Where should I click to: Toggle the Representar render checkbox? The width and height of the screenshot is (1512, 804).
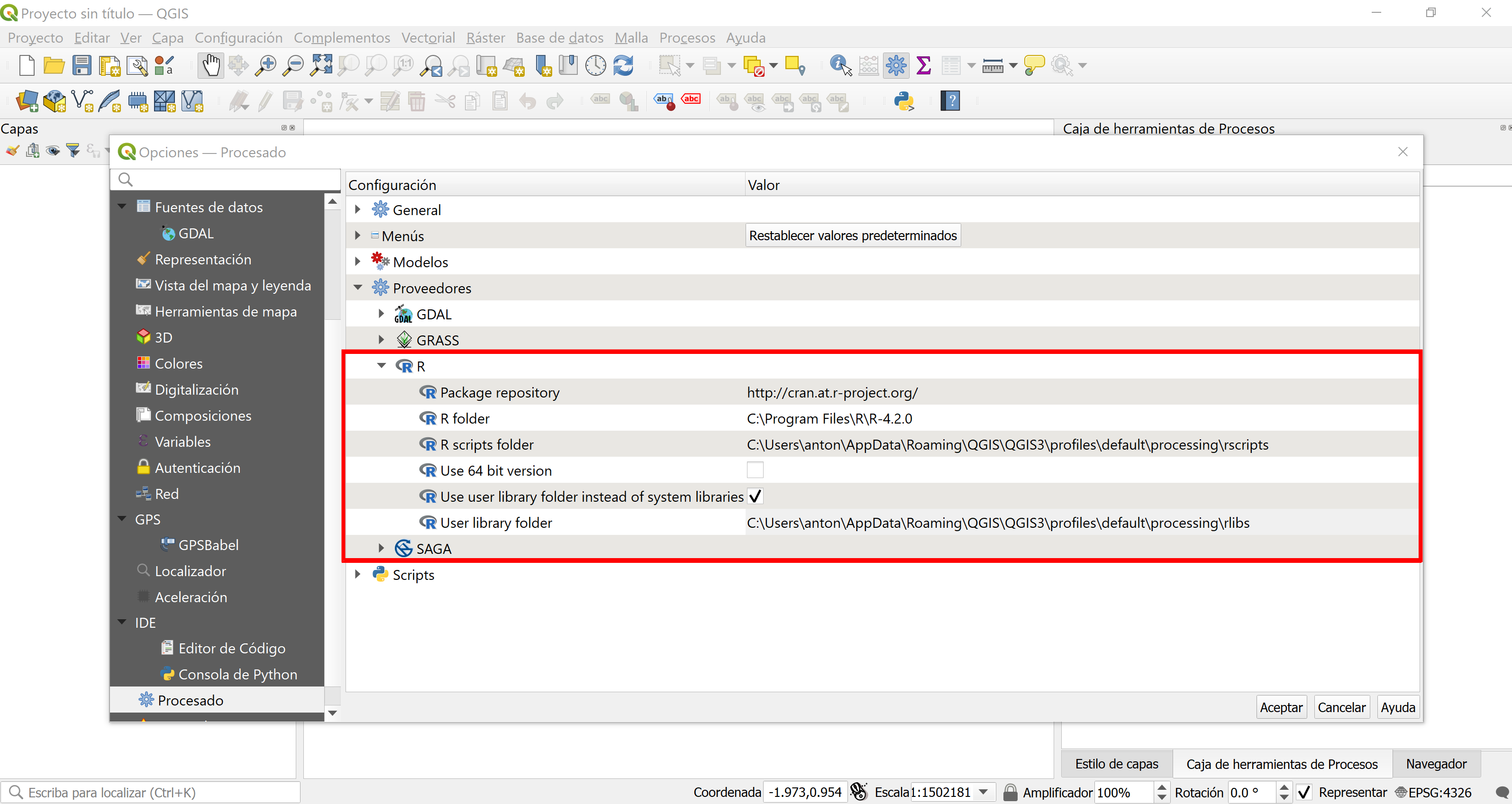click(x=1303, y=792)
